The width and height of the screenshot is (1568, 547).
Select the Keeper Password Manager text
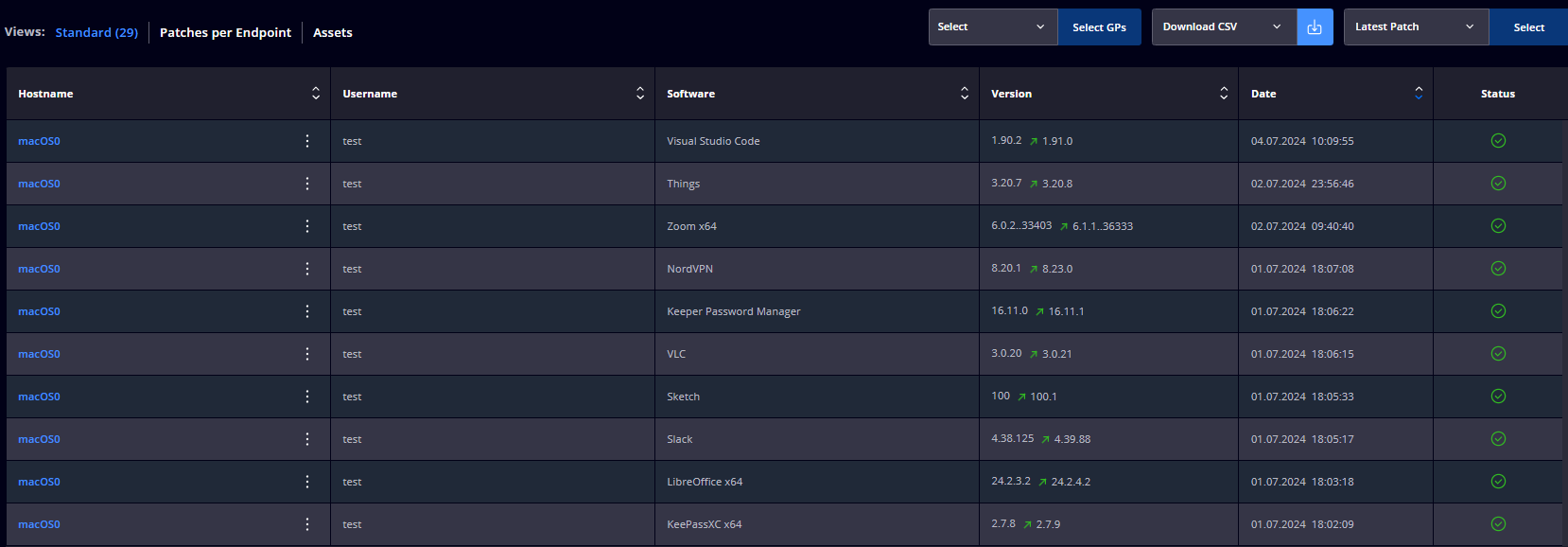click(x=733, y=311)
